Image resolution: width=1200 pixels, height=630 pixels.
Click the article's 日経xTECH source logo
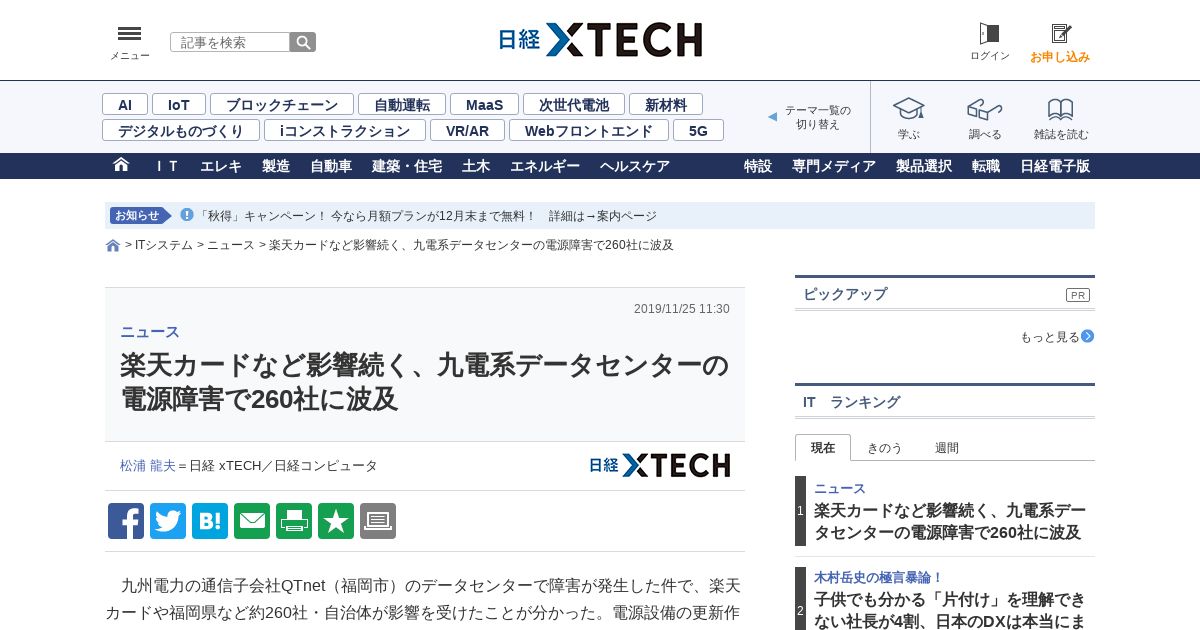coord(659,465)
